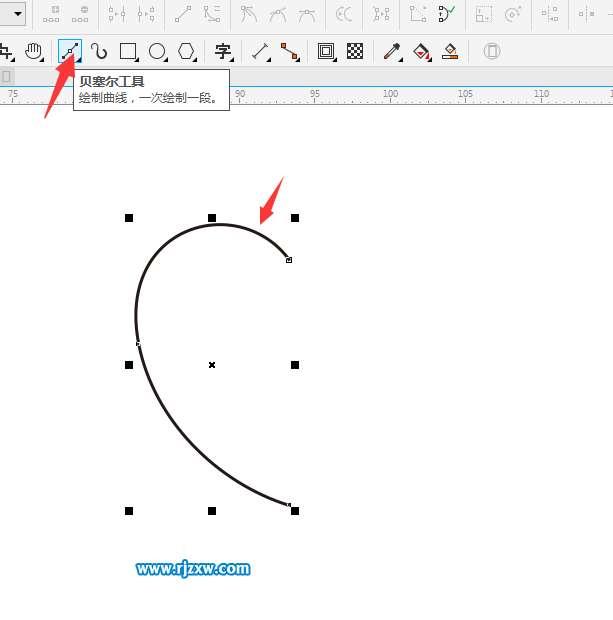613x620 pixels.
Task: Click the Add Nodes icon
Action: pos(51,14)
